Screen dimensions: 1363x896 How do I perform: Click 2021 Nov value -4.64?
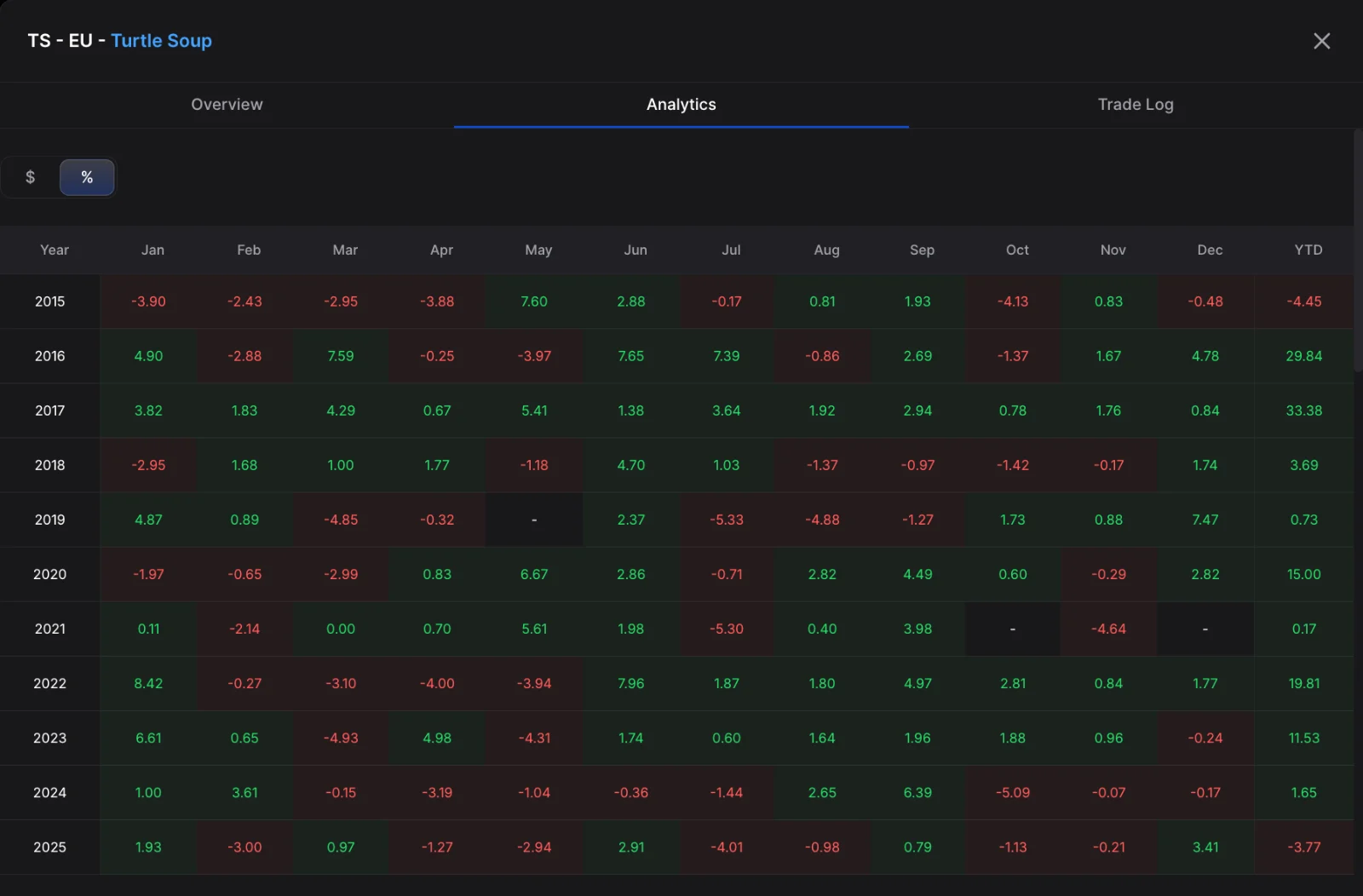[1109, 629]
